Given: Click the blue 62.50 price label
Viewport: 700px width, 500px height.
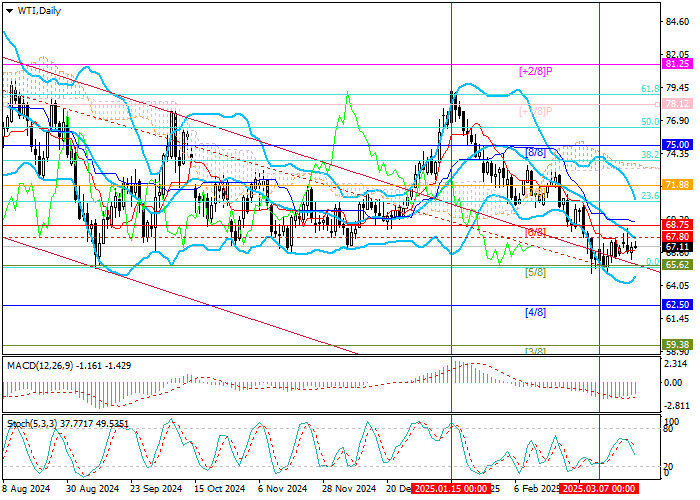Looking at the screenshot, I should pyautogui.click(x=678, y=304).
